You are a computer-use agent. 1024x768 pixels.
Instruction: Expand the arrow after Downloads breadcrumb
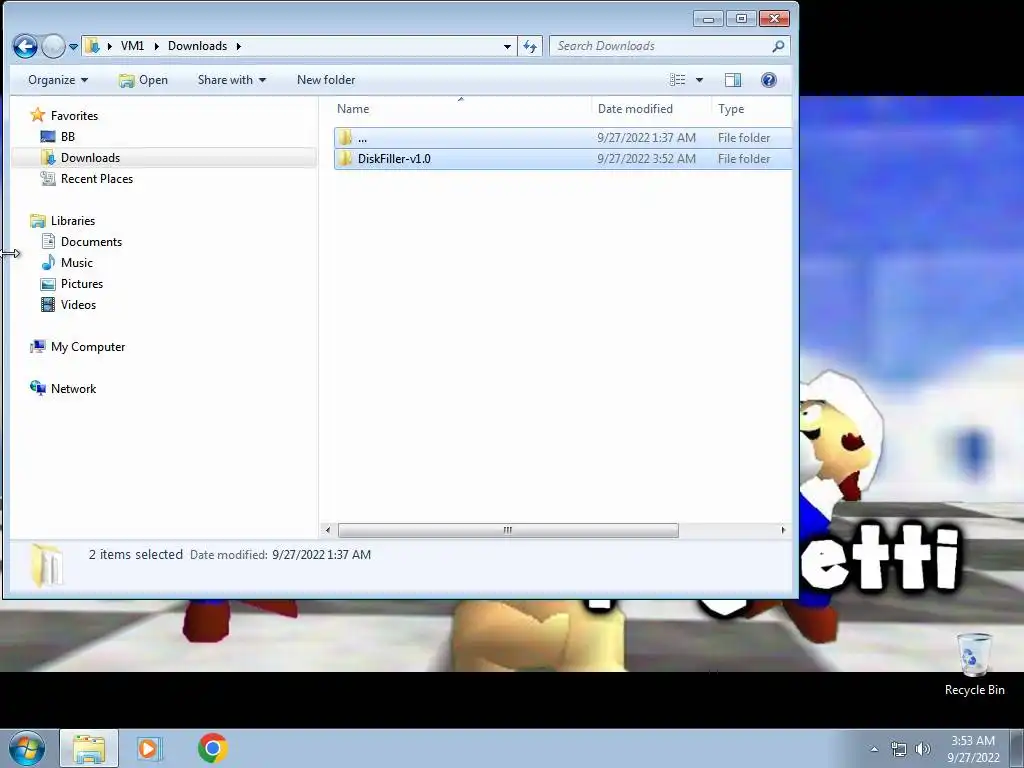[238, 46]
